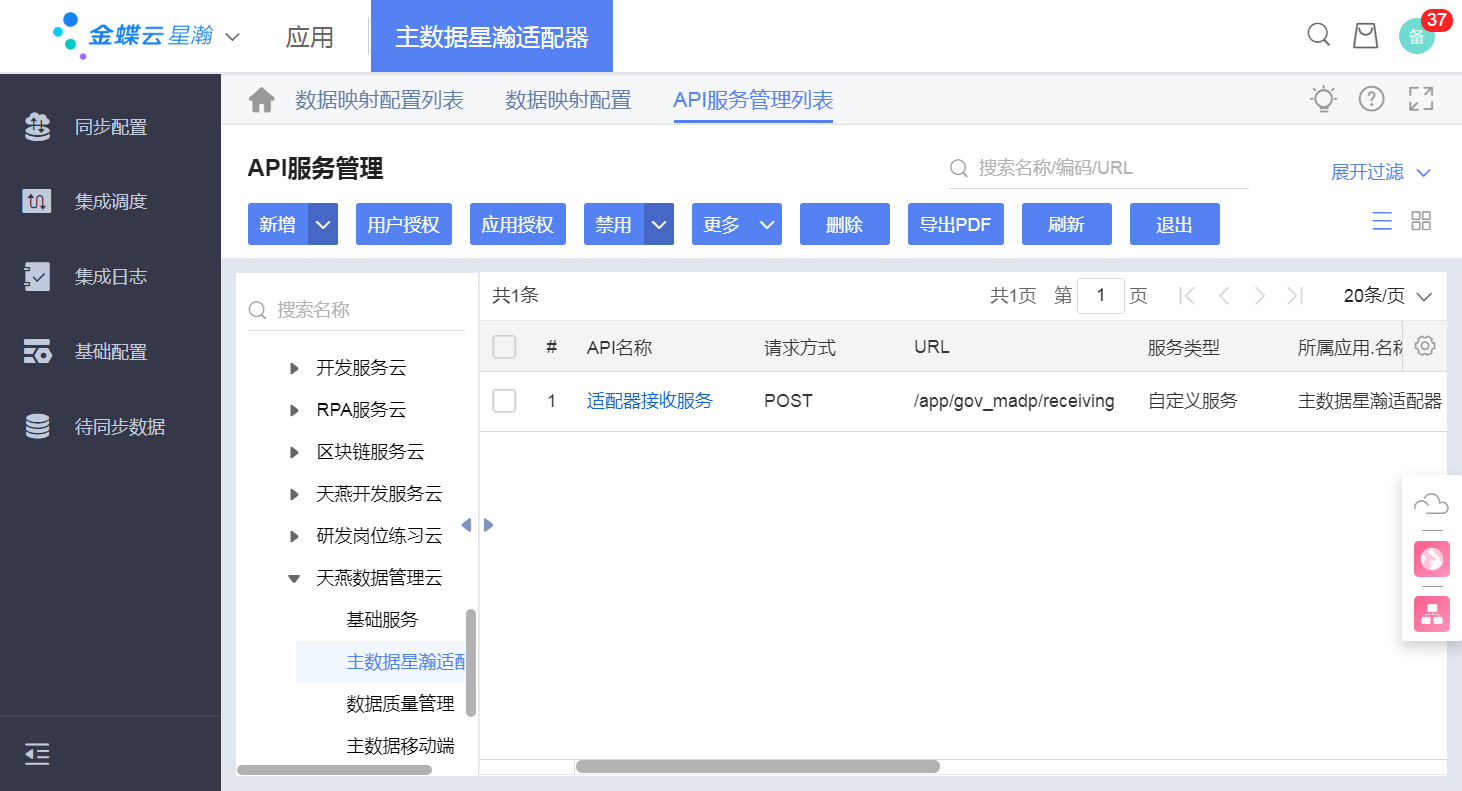Go to next page arrow
The height and width of the screenshot is (791, 1462).
click(1259, 295)
